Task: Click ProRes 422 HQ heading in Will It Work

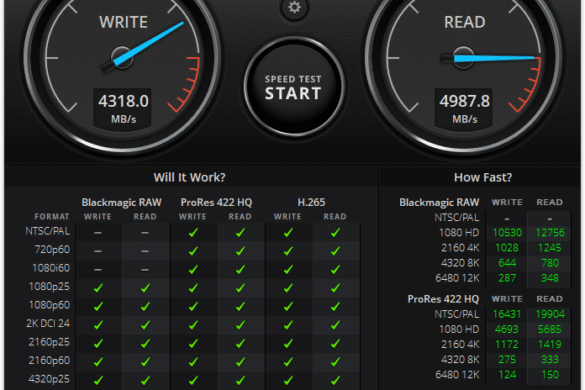Action: pyautogui.click(x=216, y=202)
